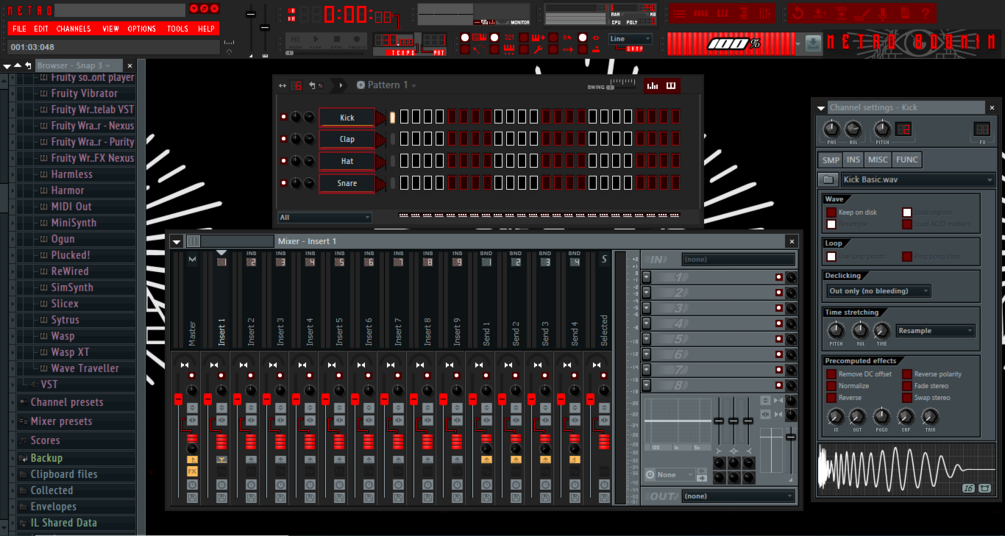Open the TOOLS menu
Image resolution: width=1005 pixels, height=536 pixels.
coord(178,29)
